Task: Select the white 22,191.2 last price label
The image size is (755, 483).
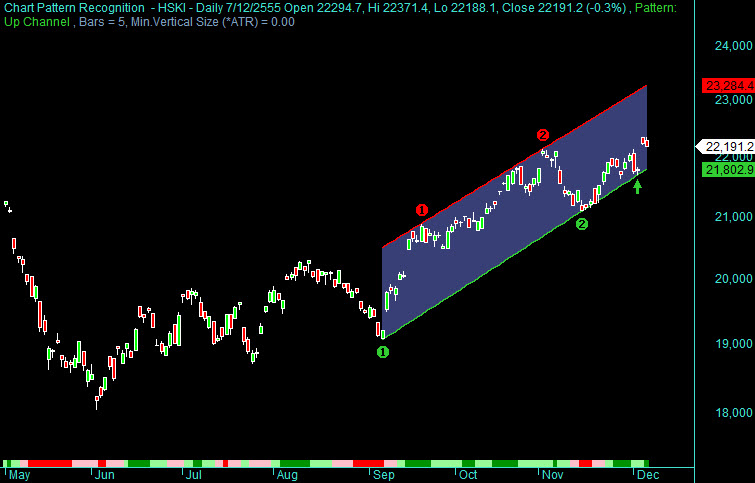Action: tap(727, 147)
